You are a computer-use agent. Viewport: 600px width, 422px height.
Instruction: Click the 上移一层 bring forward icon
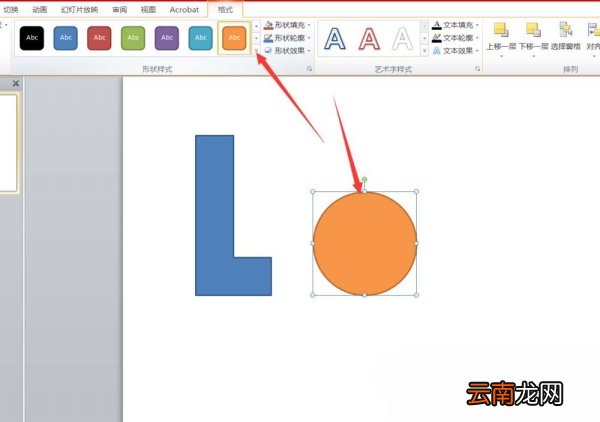[501, 30]
